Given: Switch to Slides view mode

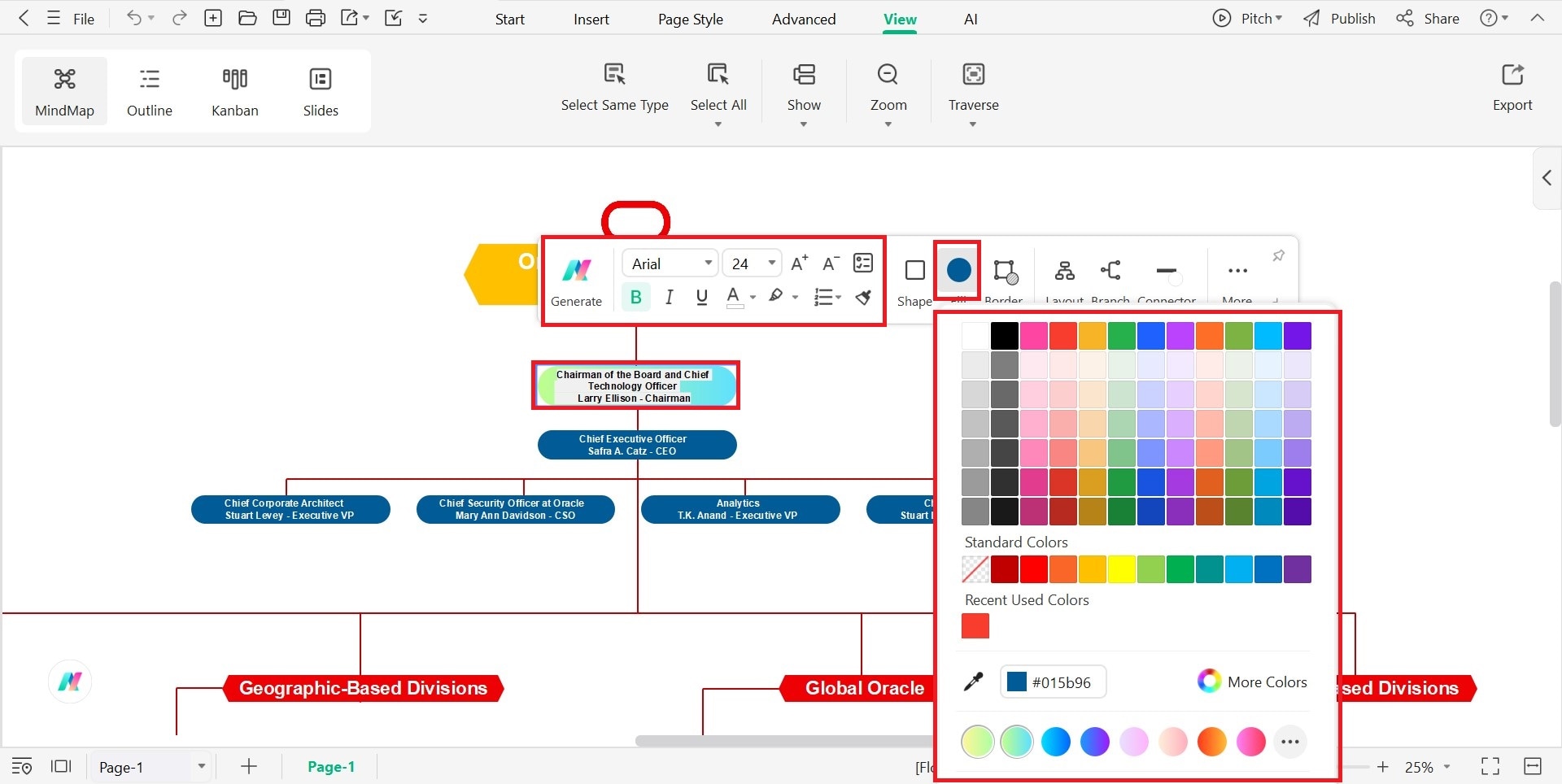Looking at the screenshot, I should [x=321, y=93].
